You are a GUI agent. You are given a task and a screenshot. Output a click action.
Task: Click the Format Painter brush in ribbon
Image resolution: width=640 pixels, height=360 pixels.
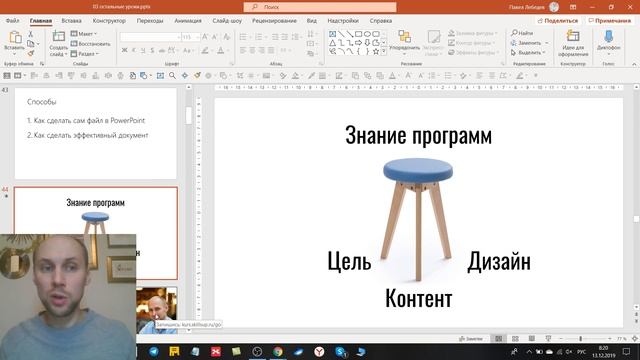(x=31, y=53)
